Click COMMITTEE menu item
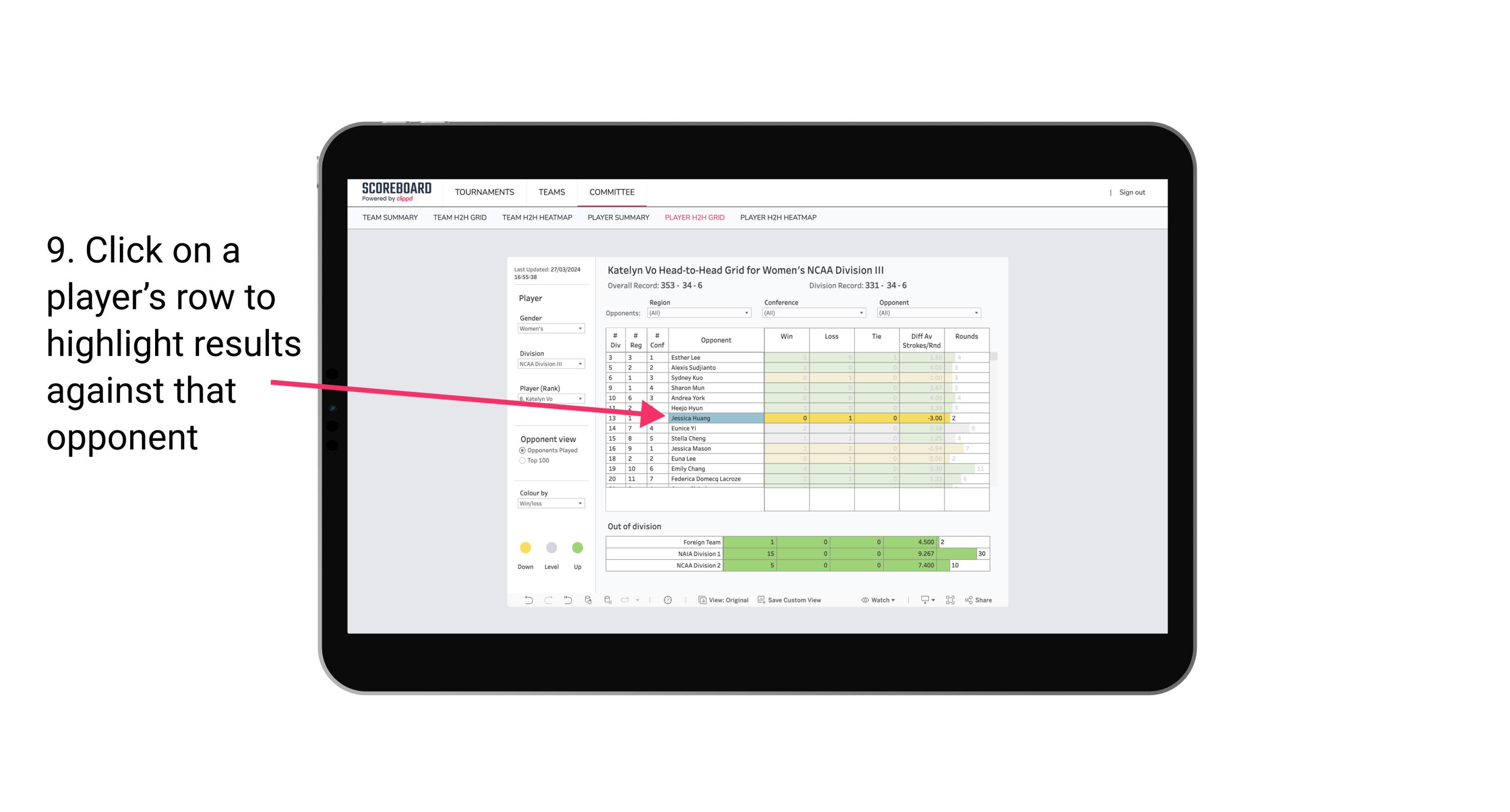 coord(611,192)
